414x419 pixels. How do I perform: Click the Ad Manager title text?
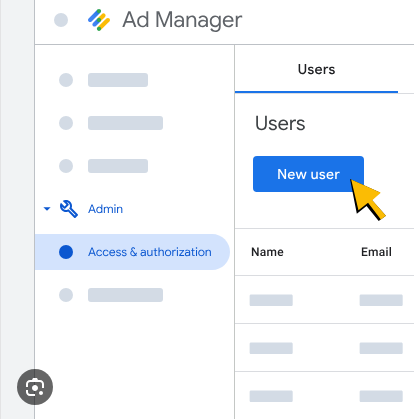[182, 20]
